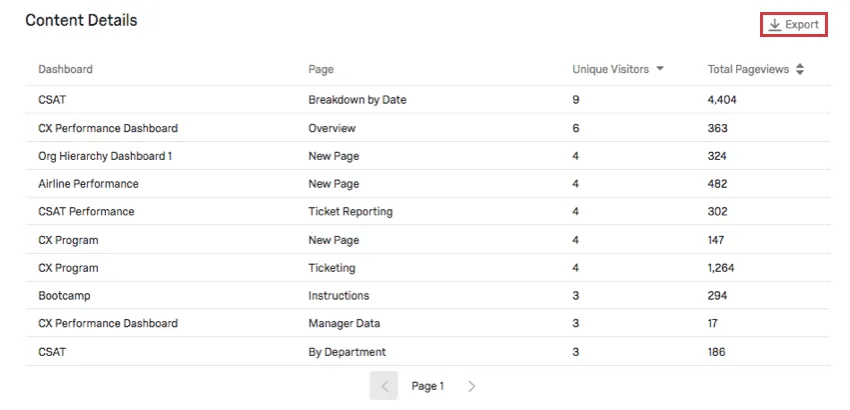850x410 pixels.
Task: Click the Page column header
Action: (x=321, y=69)
